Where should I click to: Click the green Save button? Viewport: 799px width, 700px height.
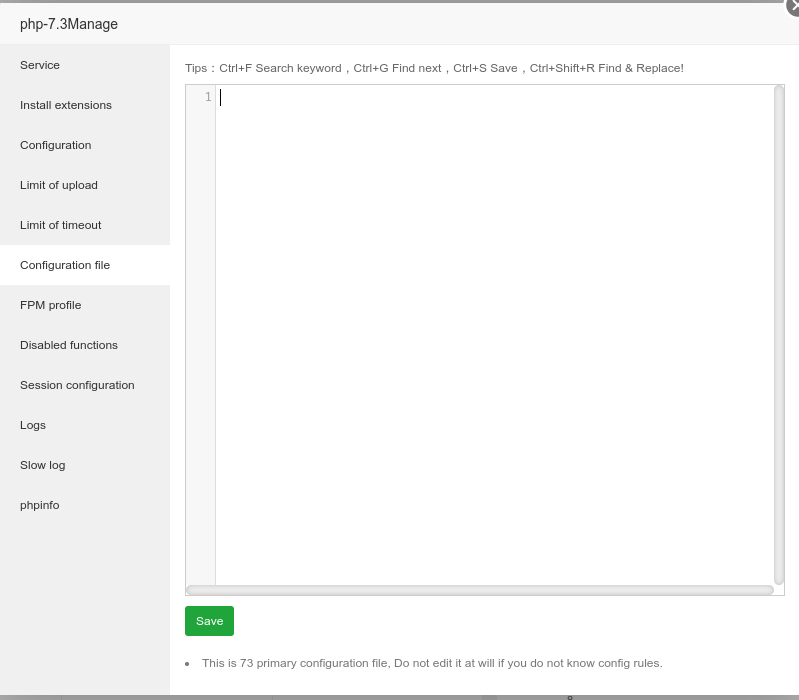tap(209, 621)
